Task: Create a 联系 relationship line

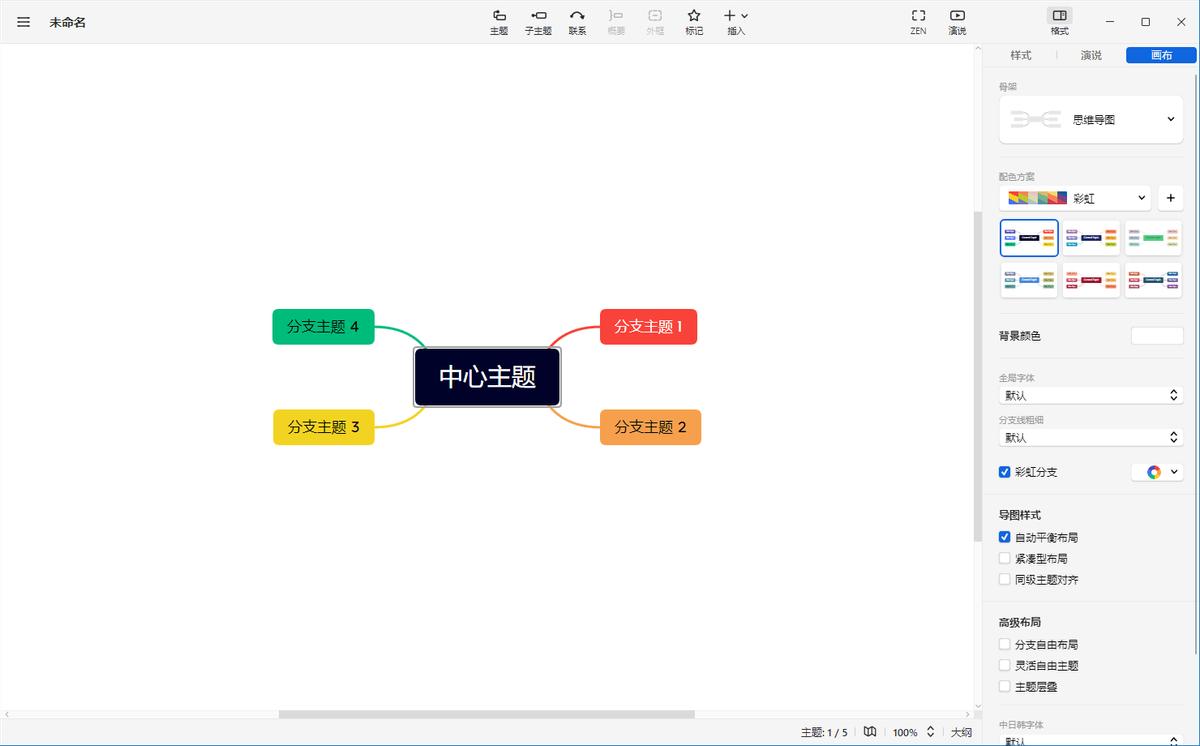Action: (577, 21)
